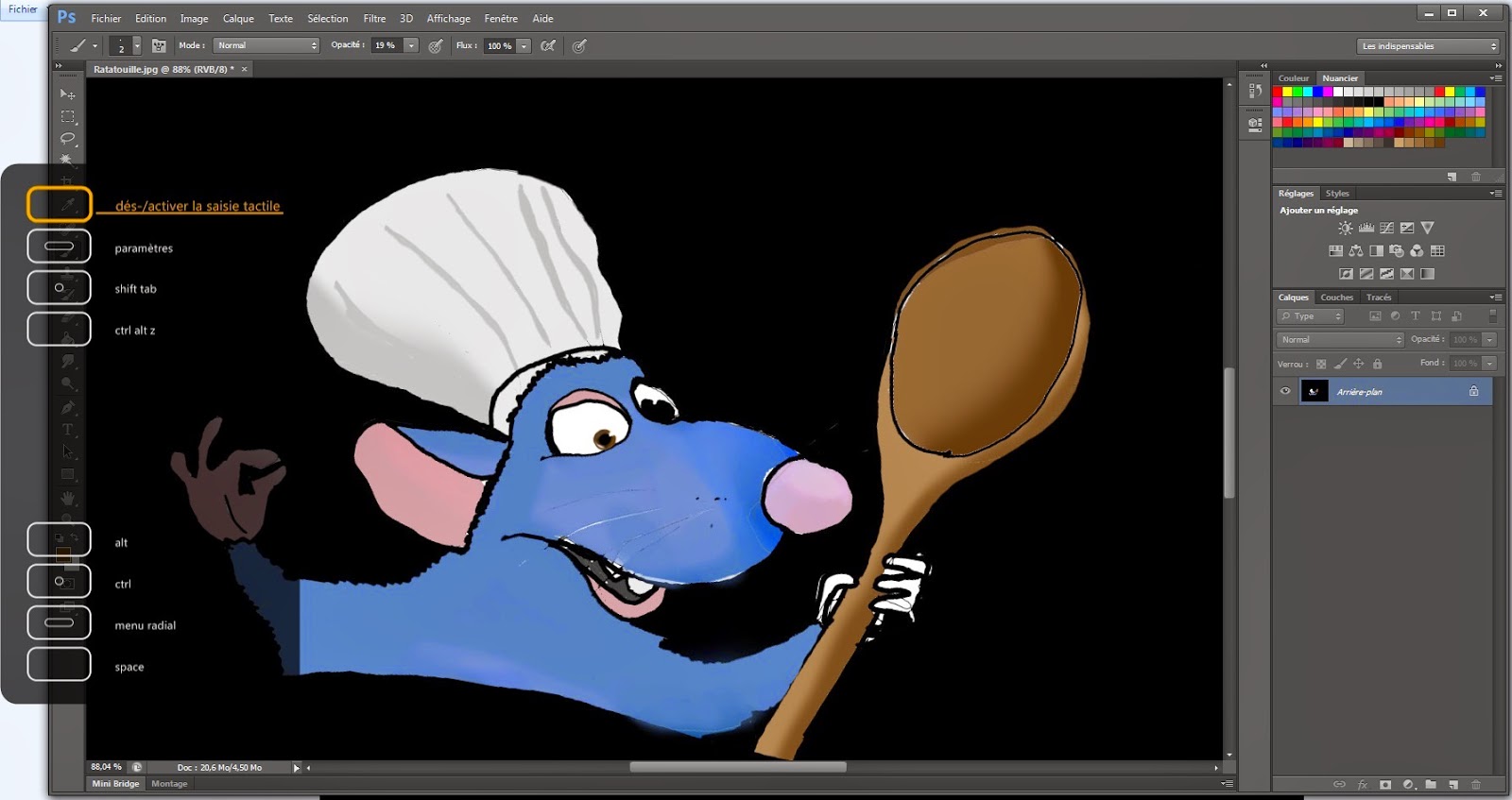
Task: Add a layer mask
Action: [x=1385, y=784]
